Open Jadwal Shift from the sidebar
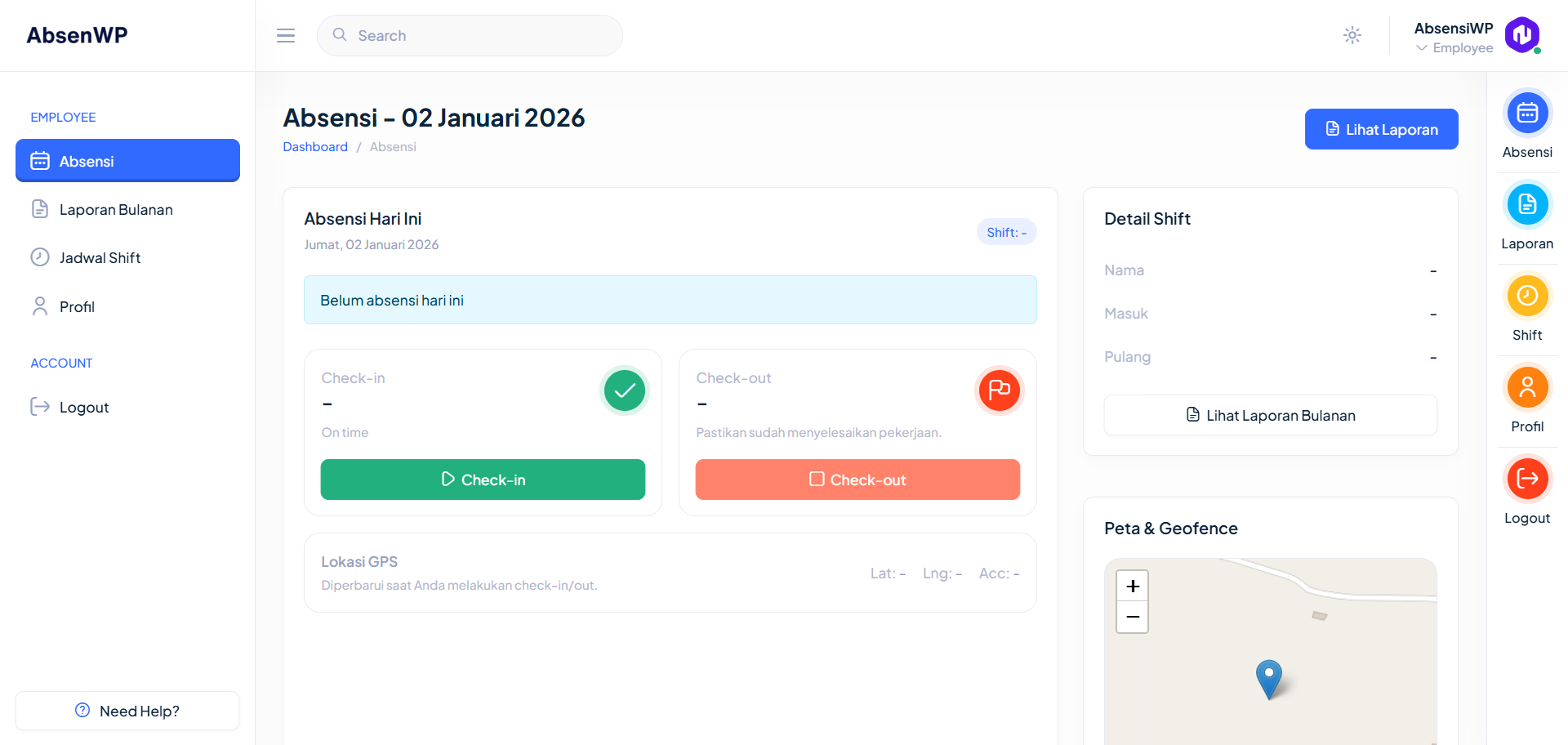1568x745 pixels. click(99, 257)
